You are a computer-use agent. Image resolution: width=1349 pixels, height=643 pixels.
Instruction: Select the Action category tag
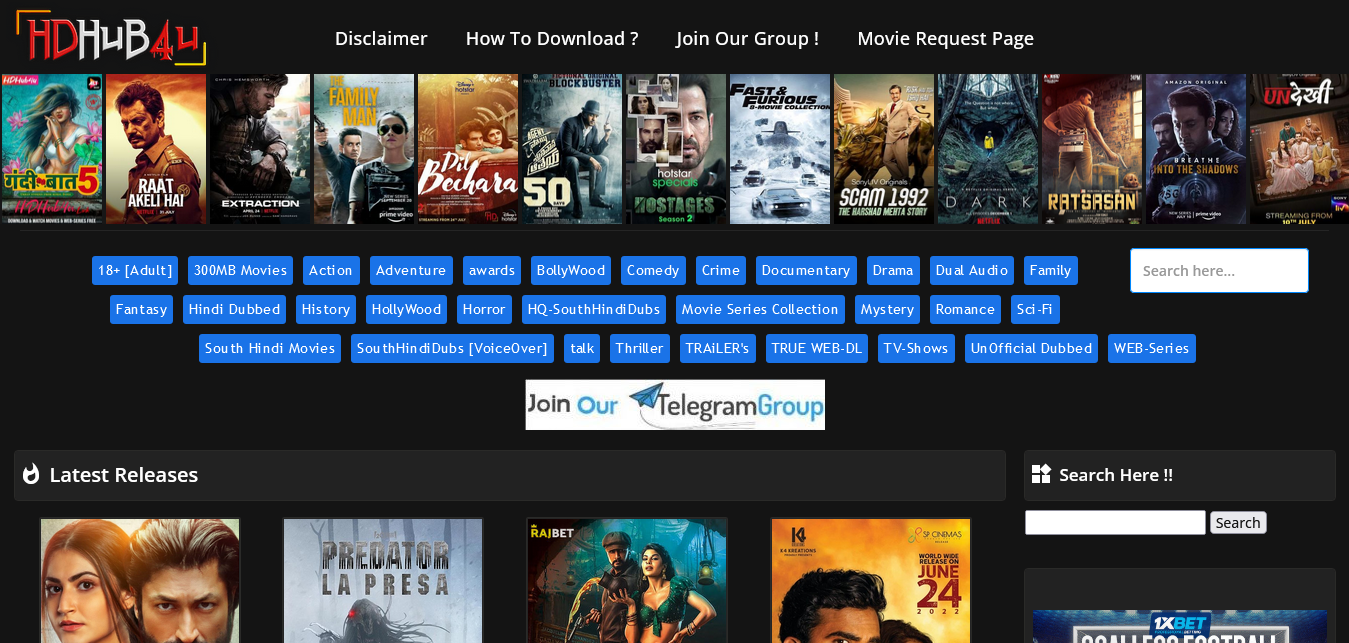[331, 270]
